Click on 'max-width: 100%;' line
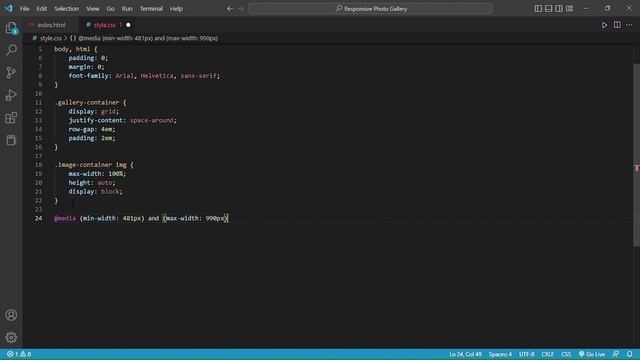Screen dimensions: 640x360 tap(97, 174)
